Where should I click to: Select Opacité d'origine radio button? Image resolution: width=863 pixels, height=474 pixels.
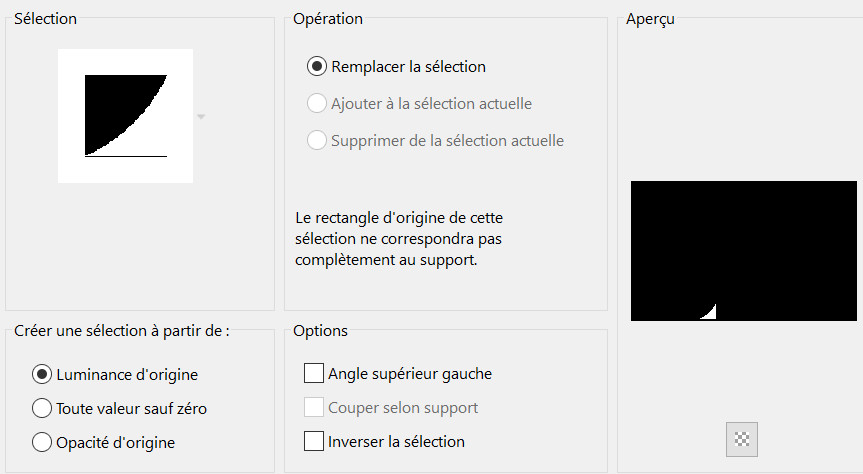pyautogui.click(x=42, y=441)
